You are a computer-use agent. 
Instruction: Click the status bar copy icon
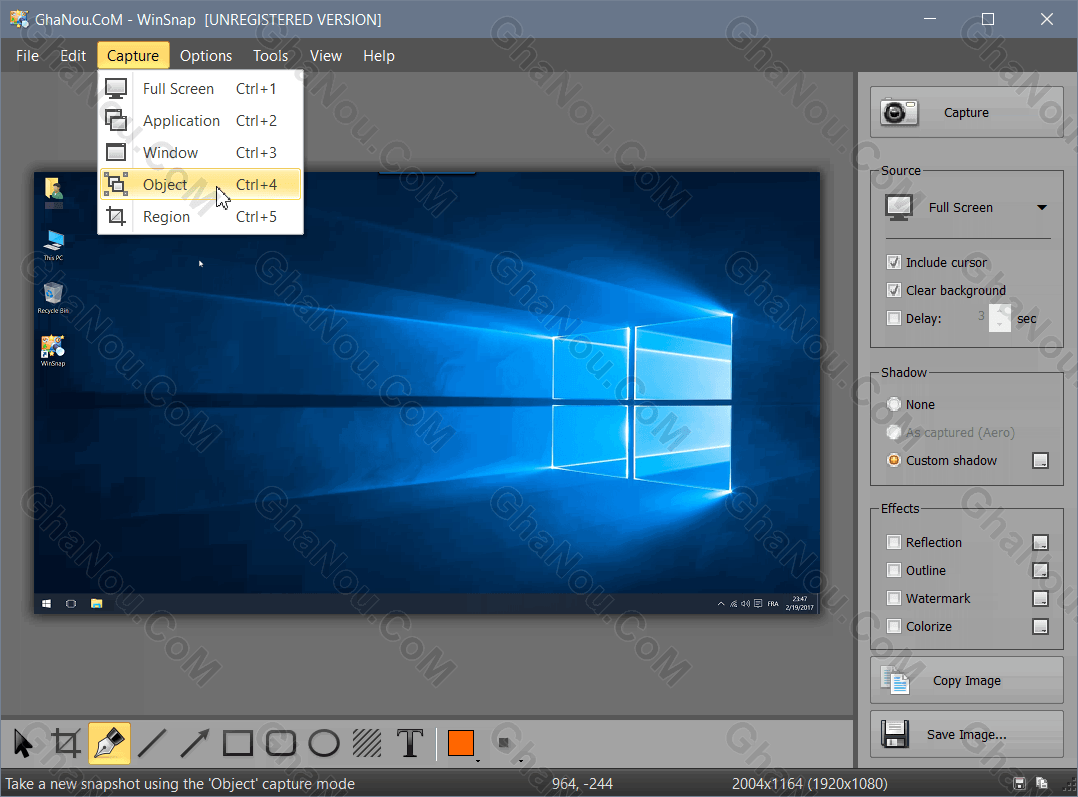pyautogui.click(x=1042, y=783)
